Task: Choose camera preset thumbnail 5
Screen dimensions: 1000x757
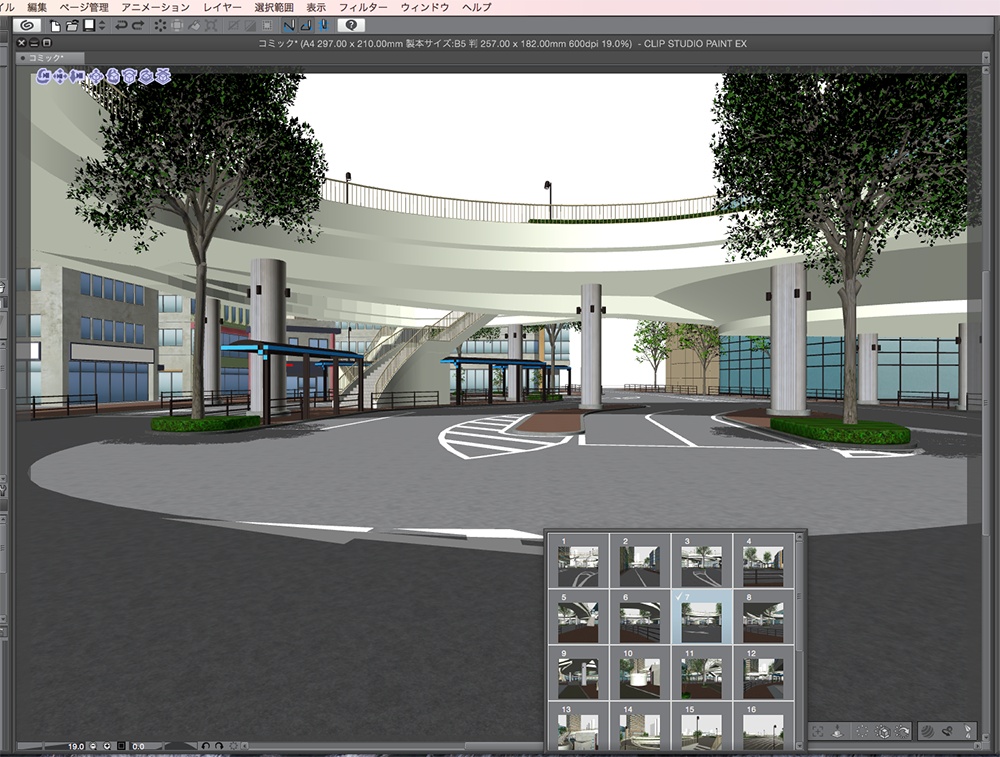Action: 578,617
